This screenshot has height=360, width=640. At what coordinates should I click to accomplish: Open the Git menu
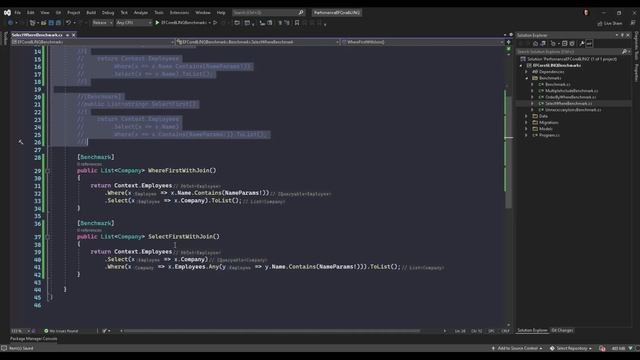tap(58, 13)
